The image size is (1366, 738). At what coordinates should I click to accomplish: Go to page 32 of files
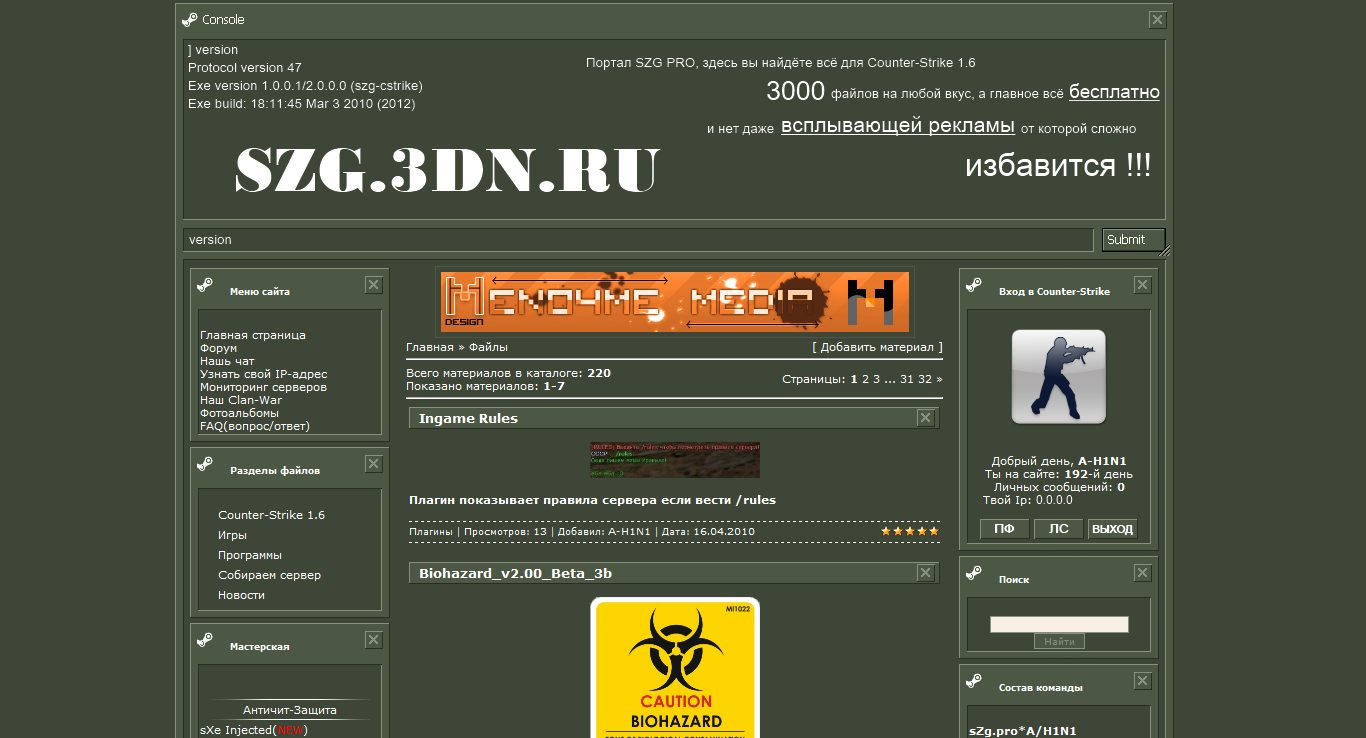(x=925, y=379)
